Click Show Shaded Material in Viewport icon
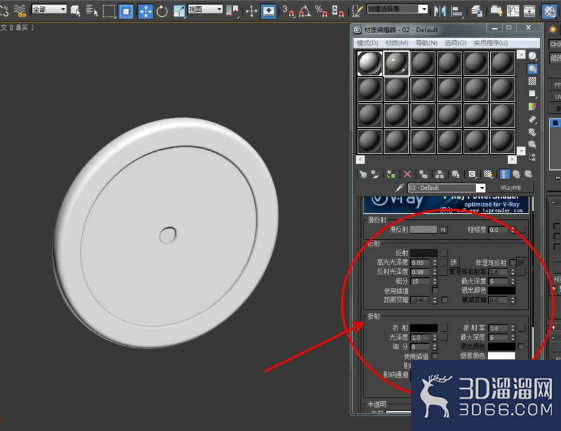Viewport: 561px width, 431px height. point(488,174)
